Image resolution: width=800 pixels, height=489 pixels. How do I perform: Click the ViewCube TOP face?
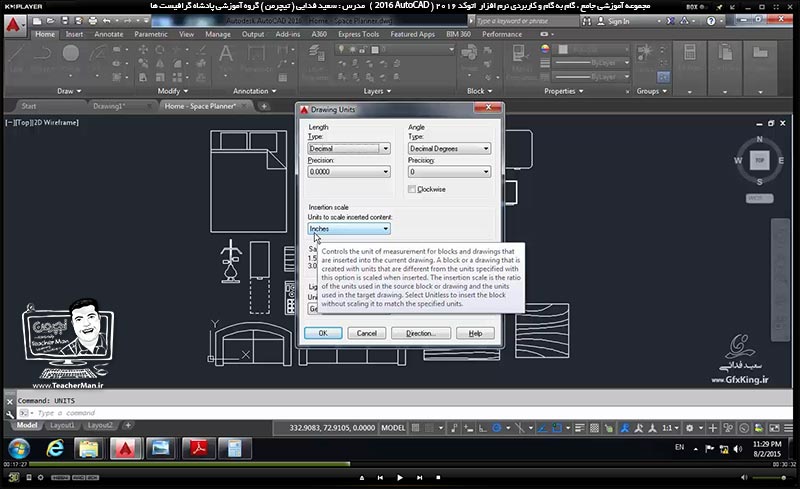(759, 160)
